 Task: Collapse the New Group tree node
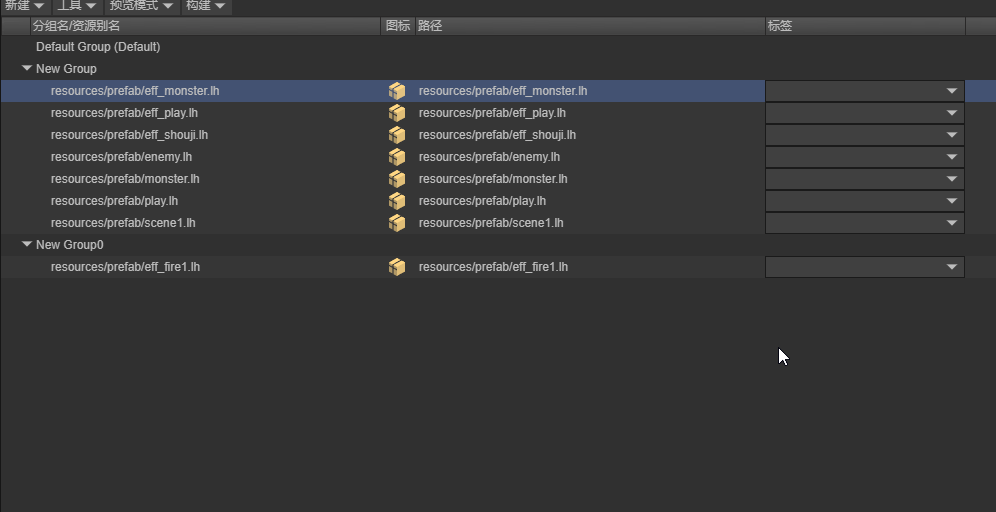(x=27, y=68)
